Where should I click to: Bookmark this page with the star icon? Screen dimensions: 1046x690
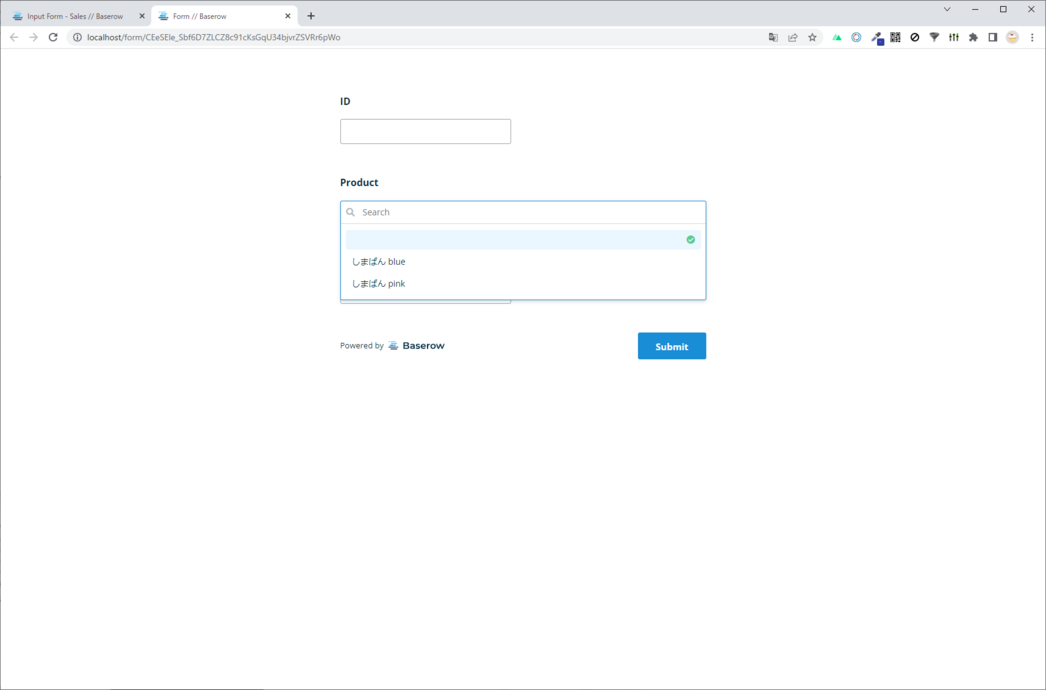tap(812, 38)
